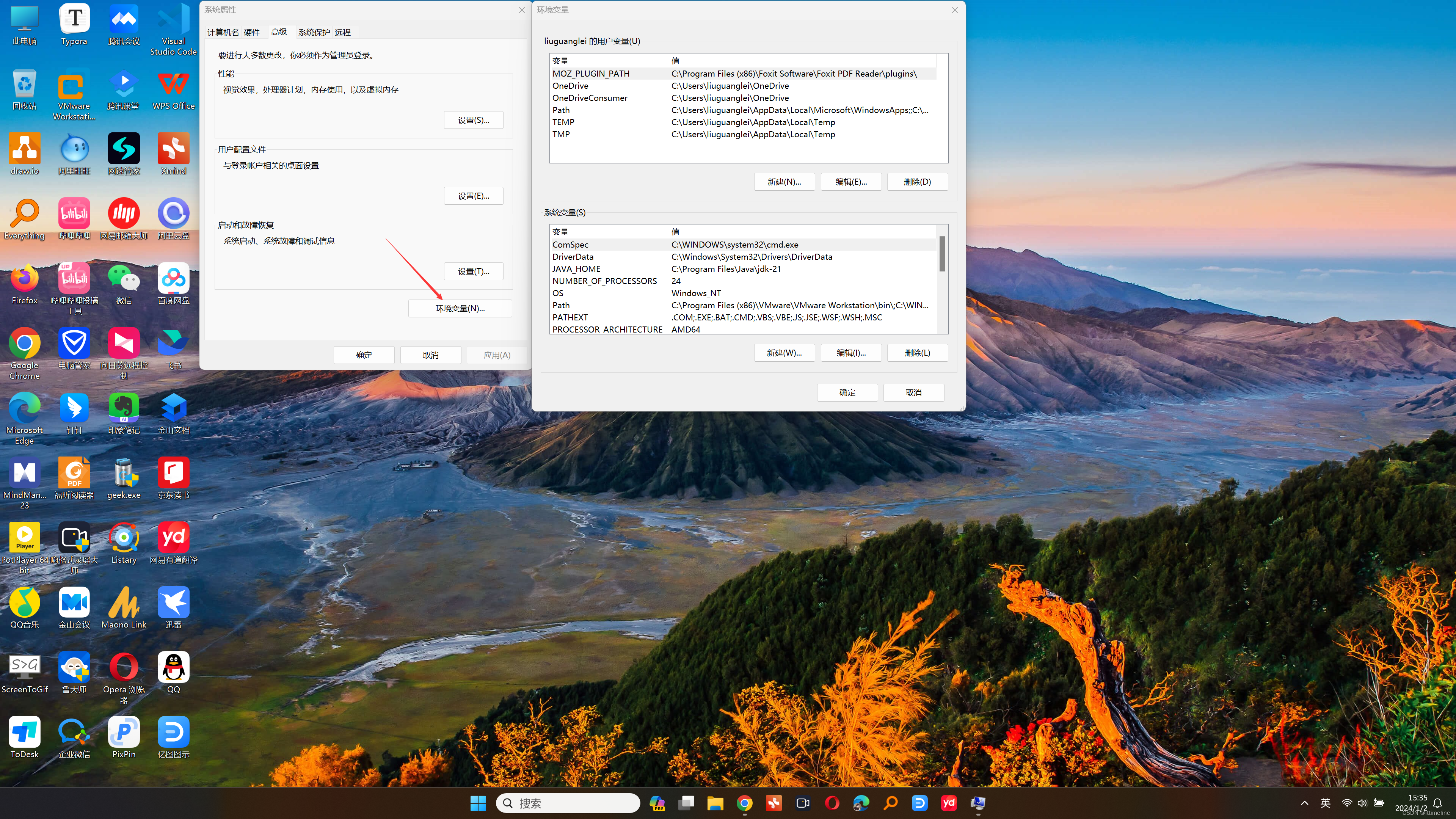This screenshot has height=819, width=1456.
Task: Click 新建(N) button in user variables
Action: coord(784,181)
